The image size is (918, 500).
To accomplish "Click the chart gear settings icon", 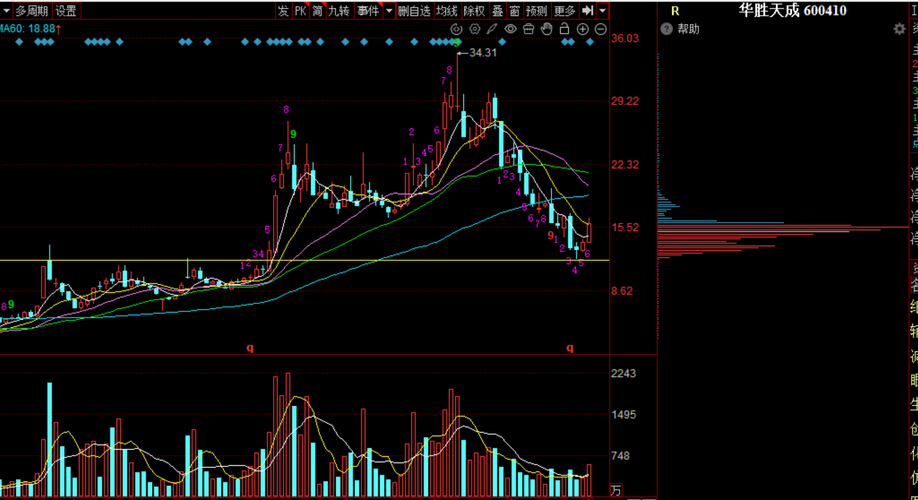I will pos(474,29).
